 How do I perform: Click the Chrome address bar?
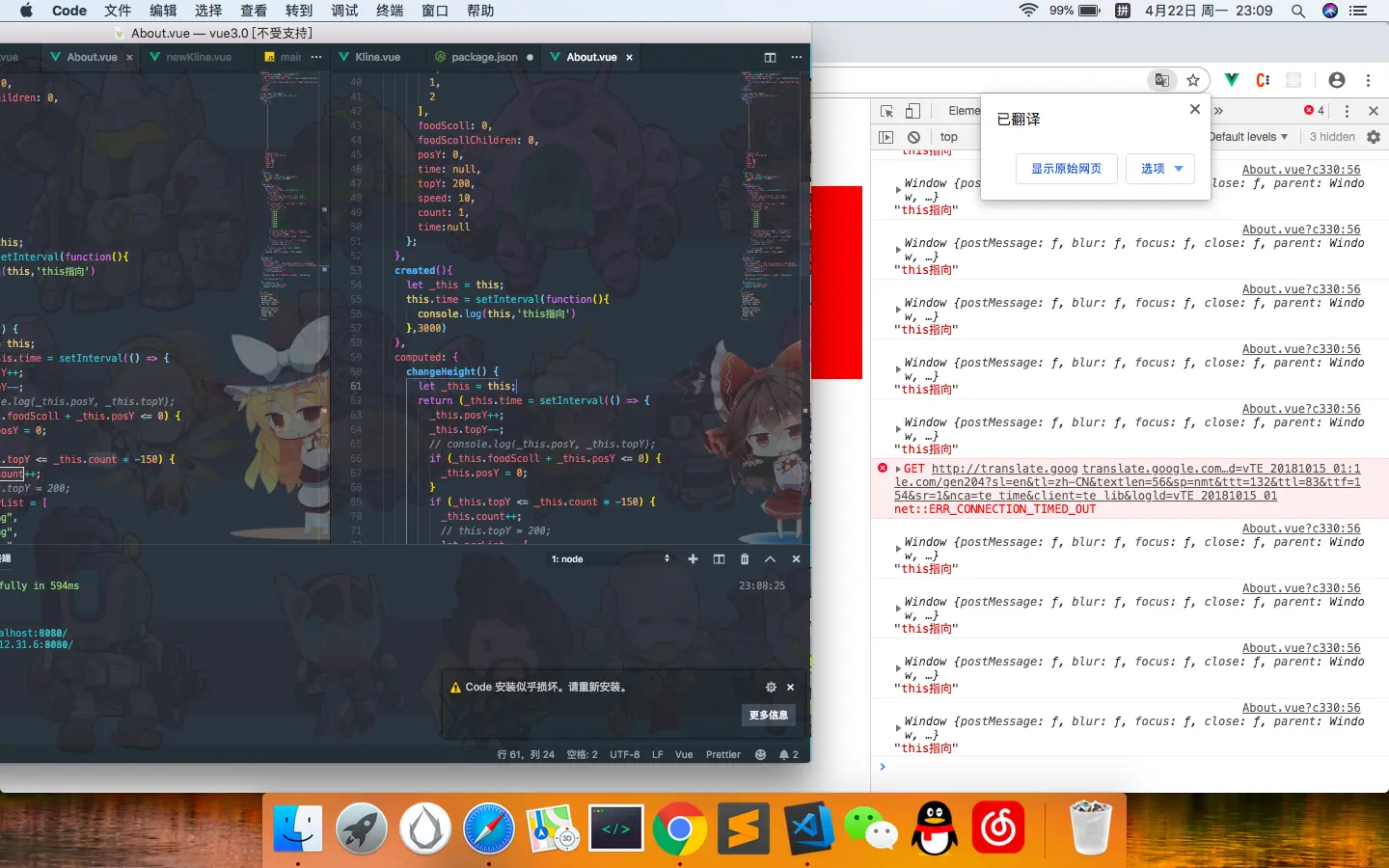(x=978, y=80)
